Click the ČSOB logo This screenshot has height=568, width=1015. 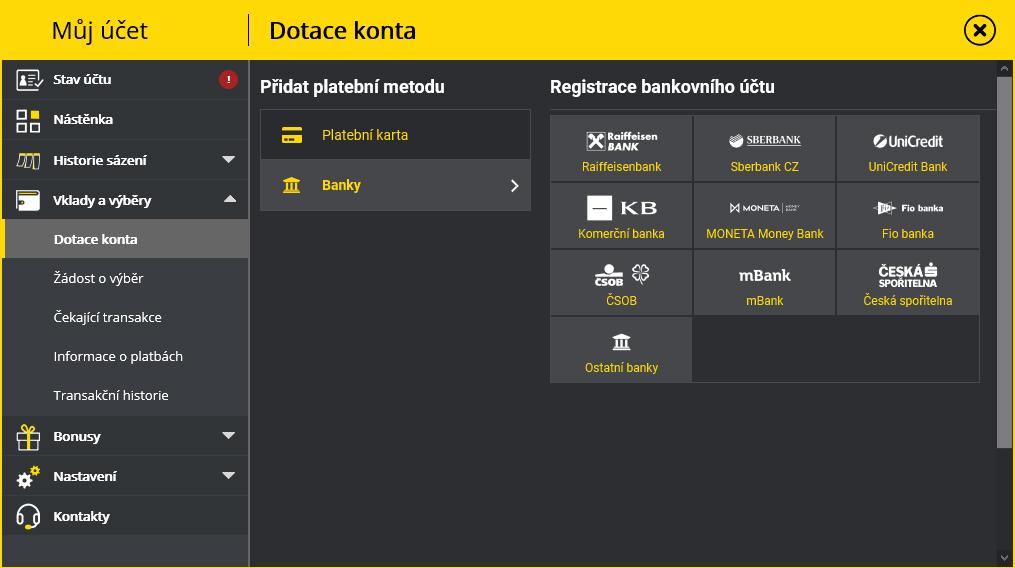coord(621,275)
